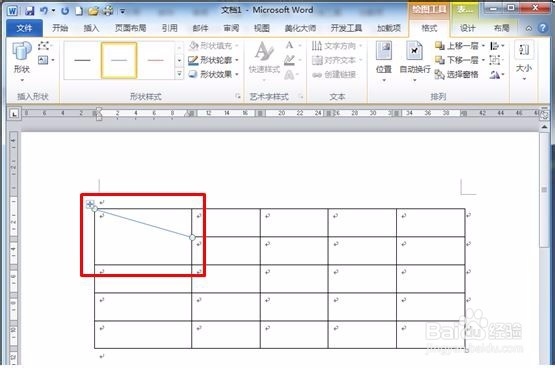Select the third reddish line shape style

click(x=156, y=60)
